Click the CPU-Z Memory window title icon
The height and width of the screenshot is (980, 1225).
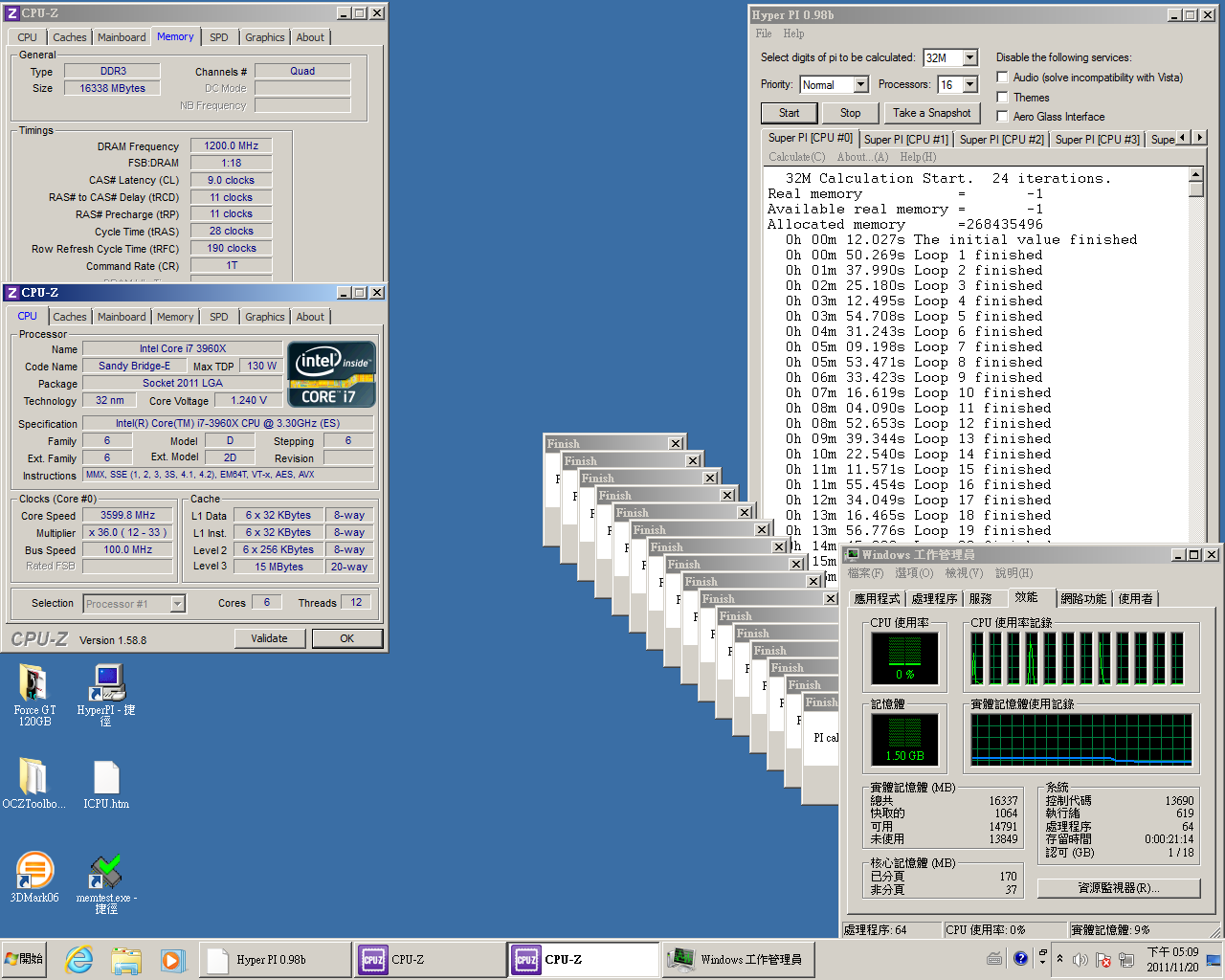[12, 13]
